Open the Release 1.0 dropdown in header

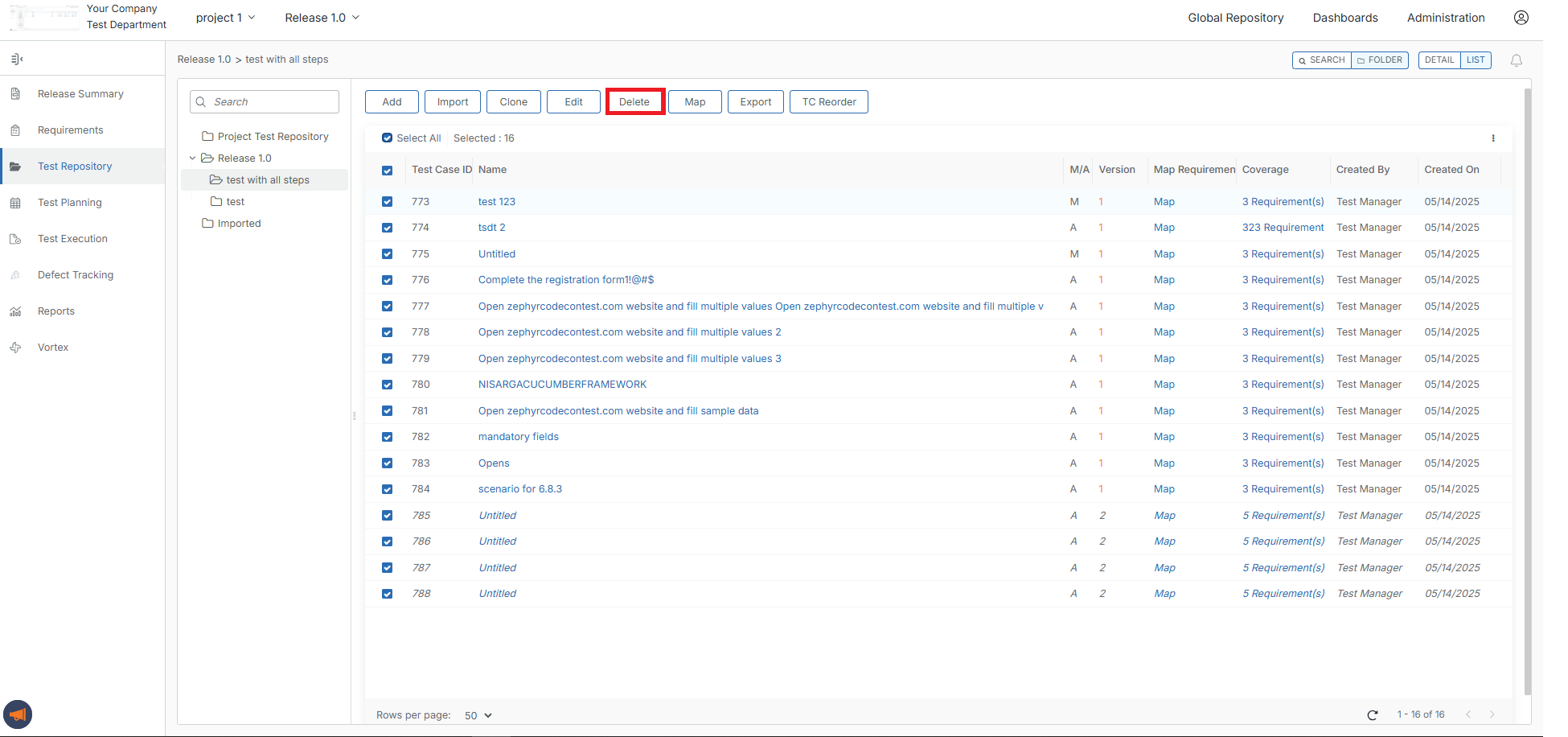(322, 18)
